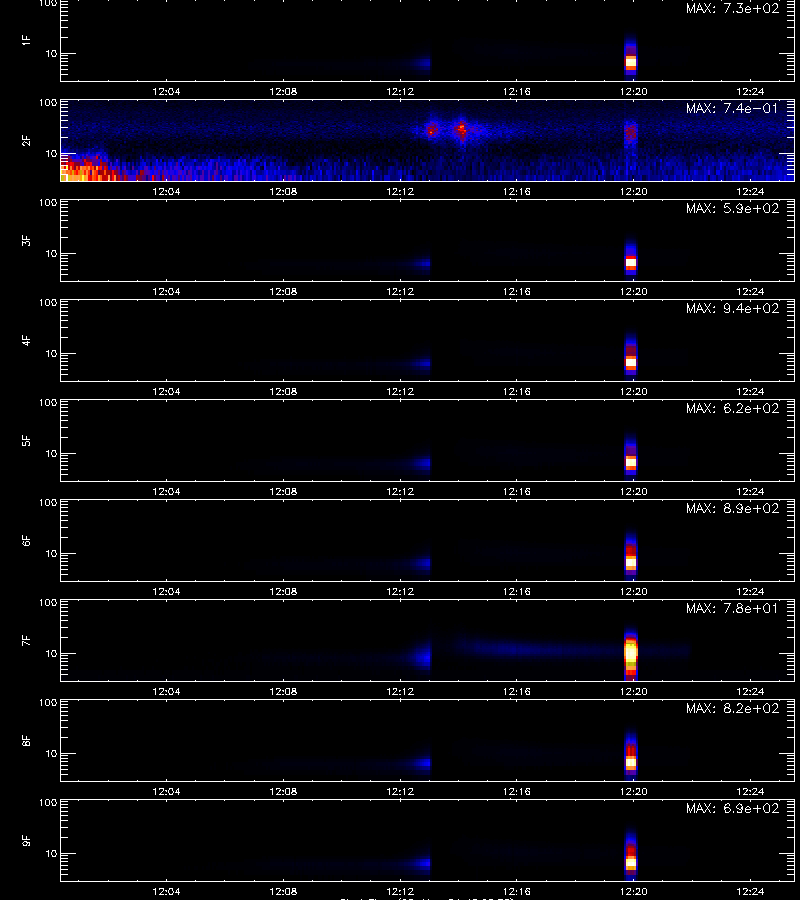Viewport: 800px width, 900px height.
Task: Click the blue 12:13 streak in panel 1F
Action: click(422, 63)
